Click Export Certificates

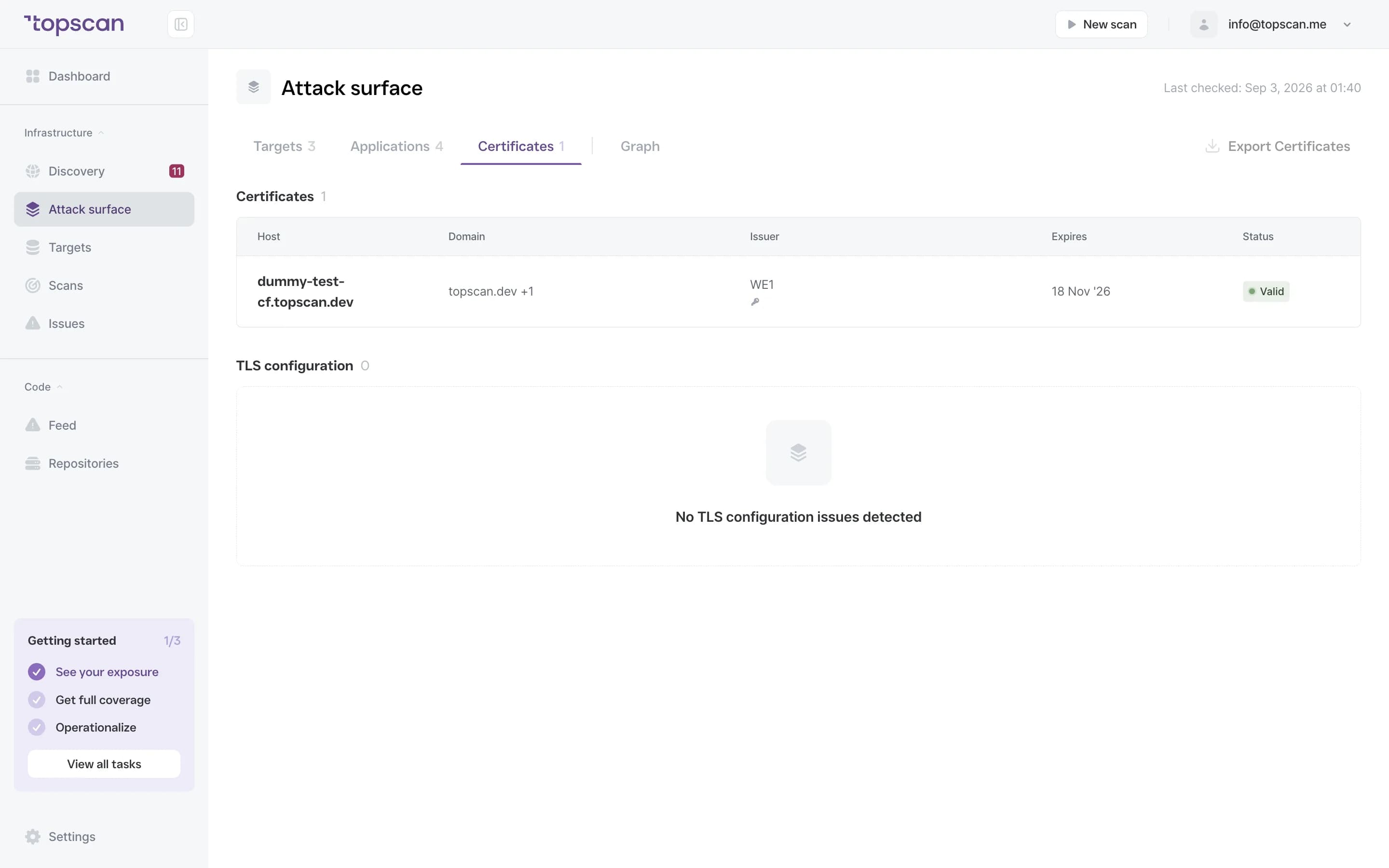click(x=1278, y=147)
